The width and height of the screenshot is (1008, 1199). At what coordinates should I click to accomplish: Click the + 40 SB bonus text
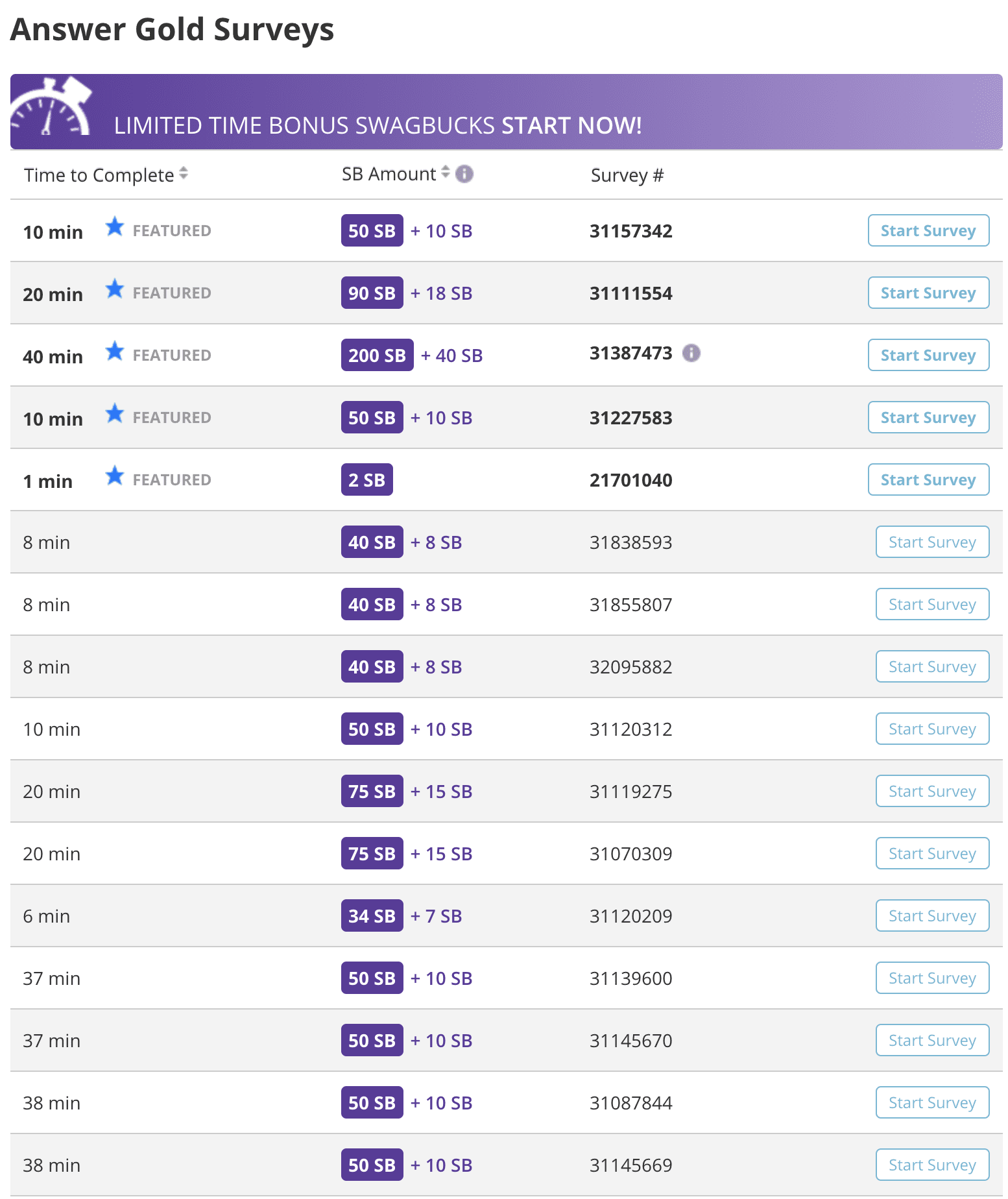(x=452, y=356)
